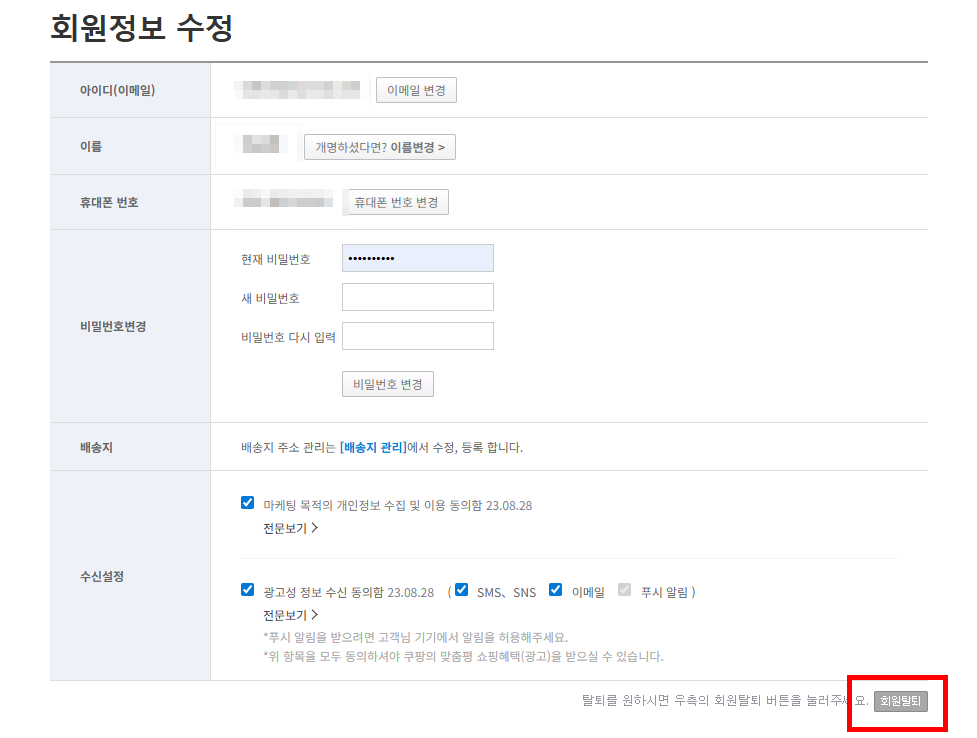977x738 pixels.
Task: Toggle the 광고성 정보 수신 동의함 checkbox
Action: (248, 590)
